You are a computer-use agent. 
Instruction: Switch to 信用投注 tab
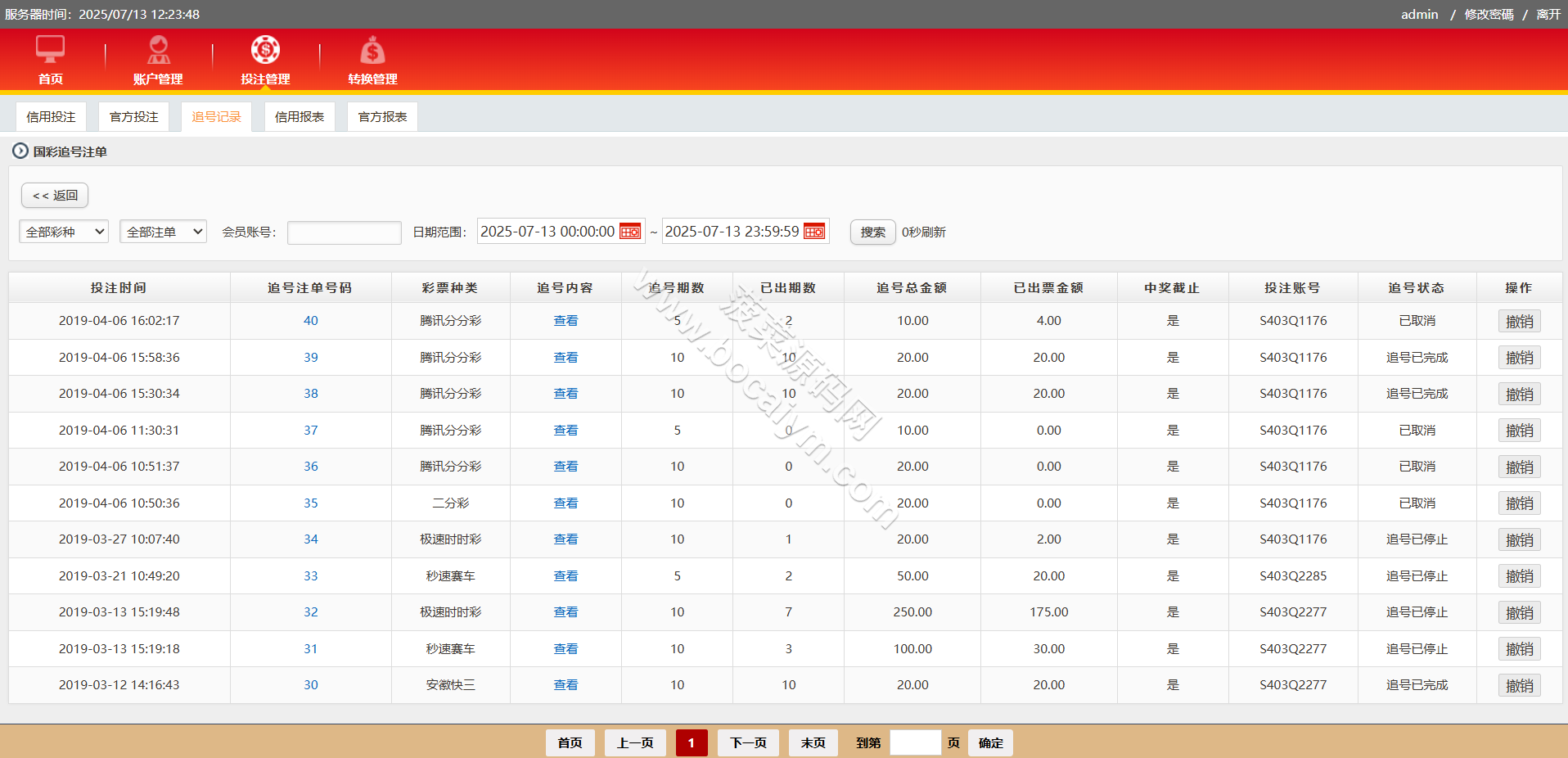(51, 117)
